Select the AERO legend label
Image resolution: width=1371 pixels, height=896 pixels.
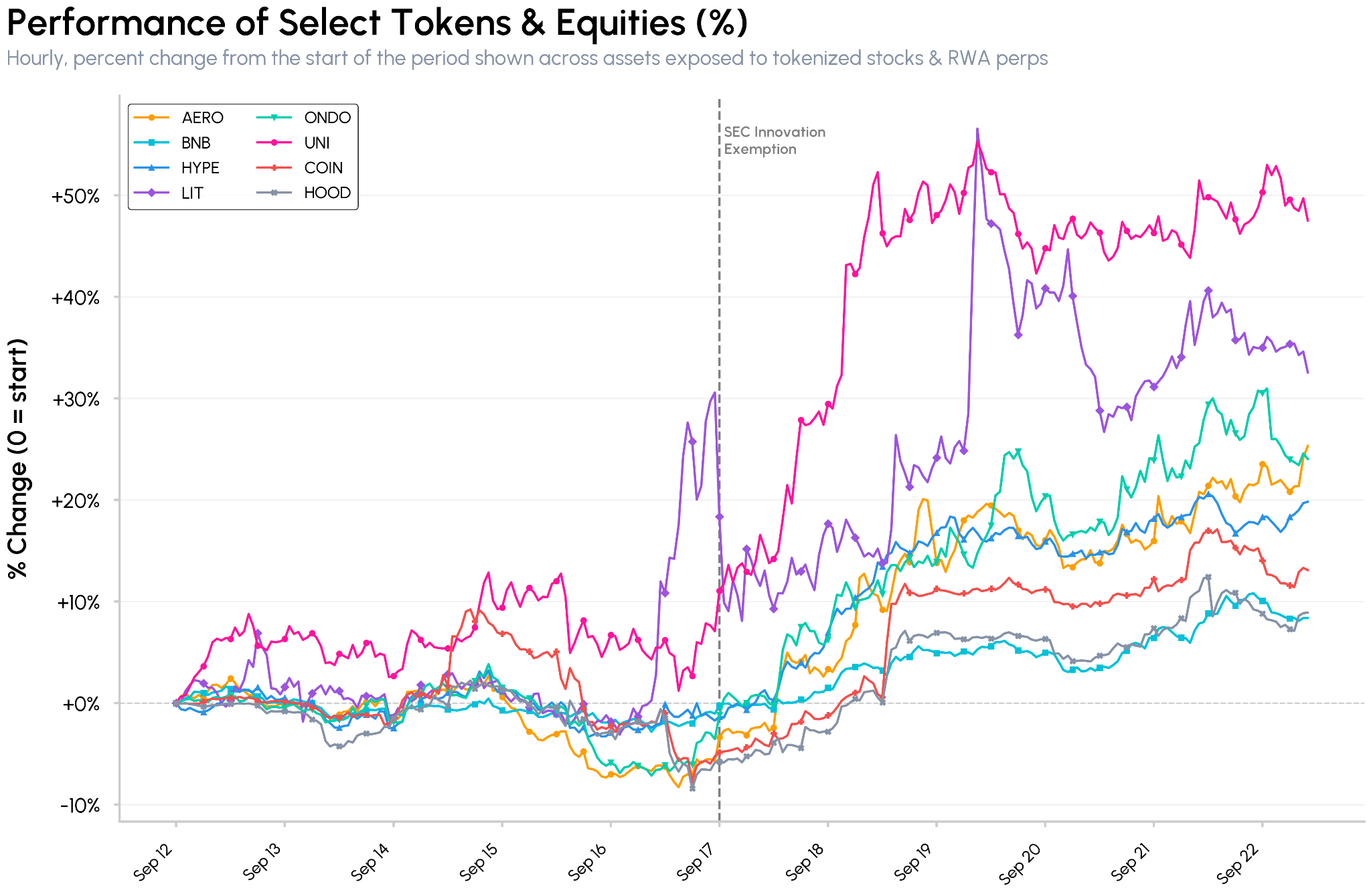tap(202, 118)
